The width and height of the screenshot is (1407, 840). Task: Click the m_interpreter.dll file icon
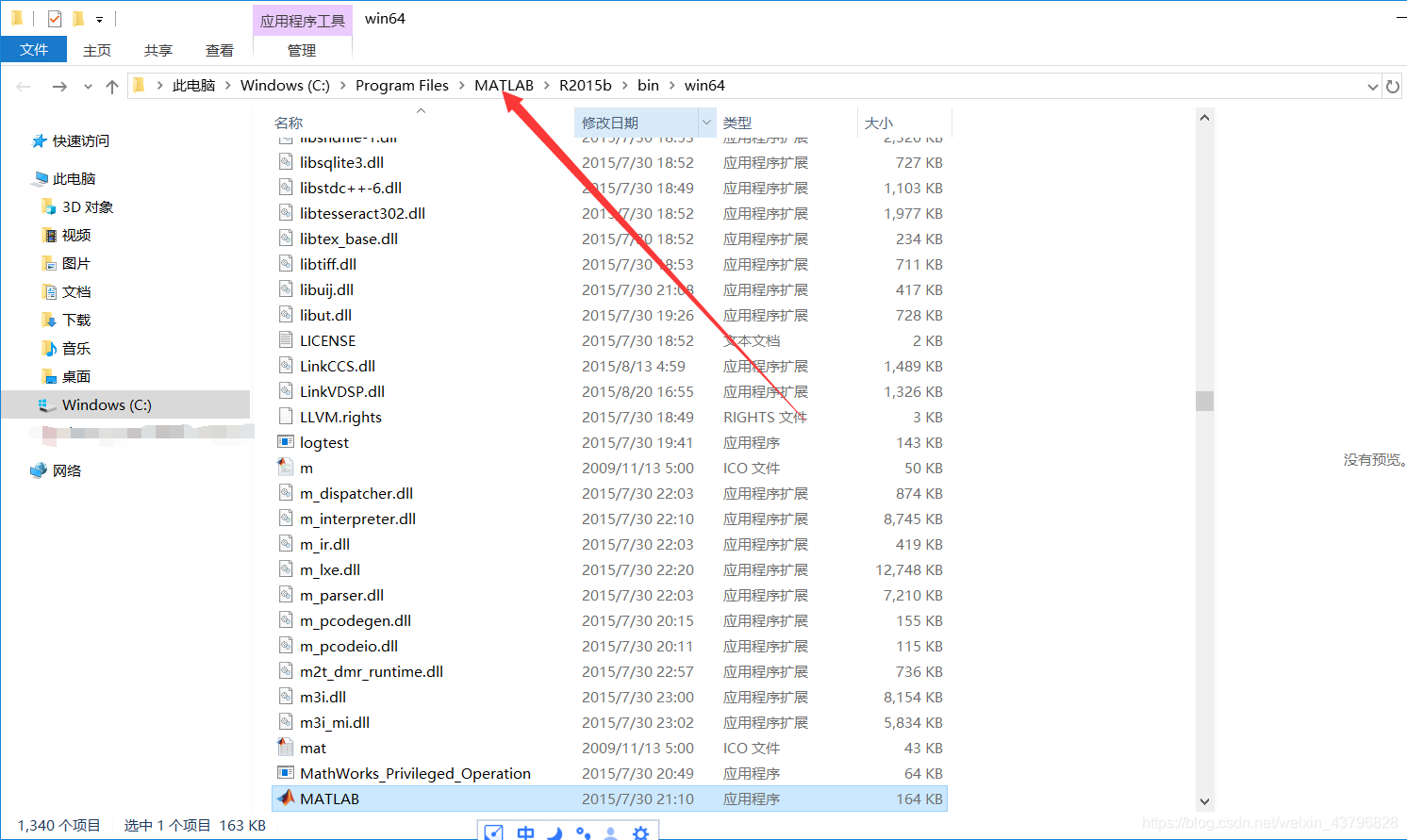click(286, 519)
